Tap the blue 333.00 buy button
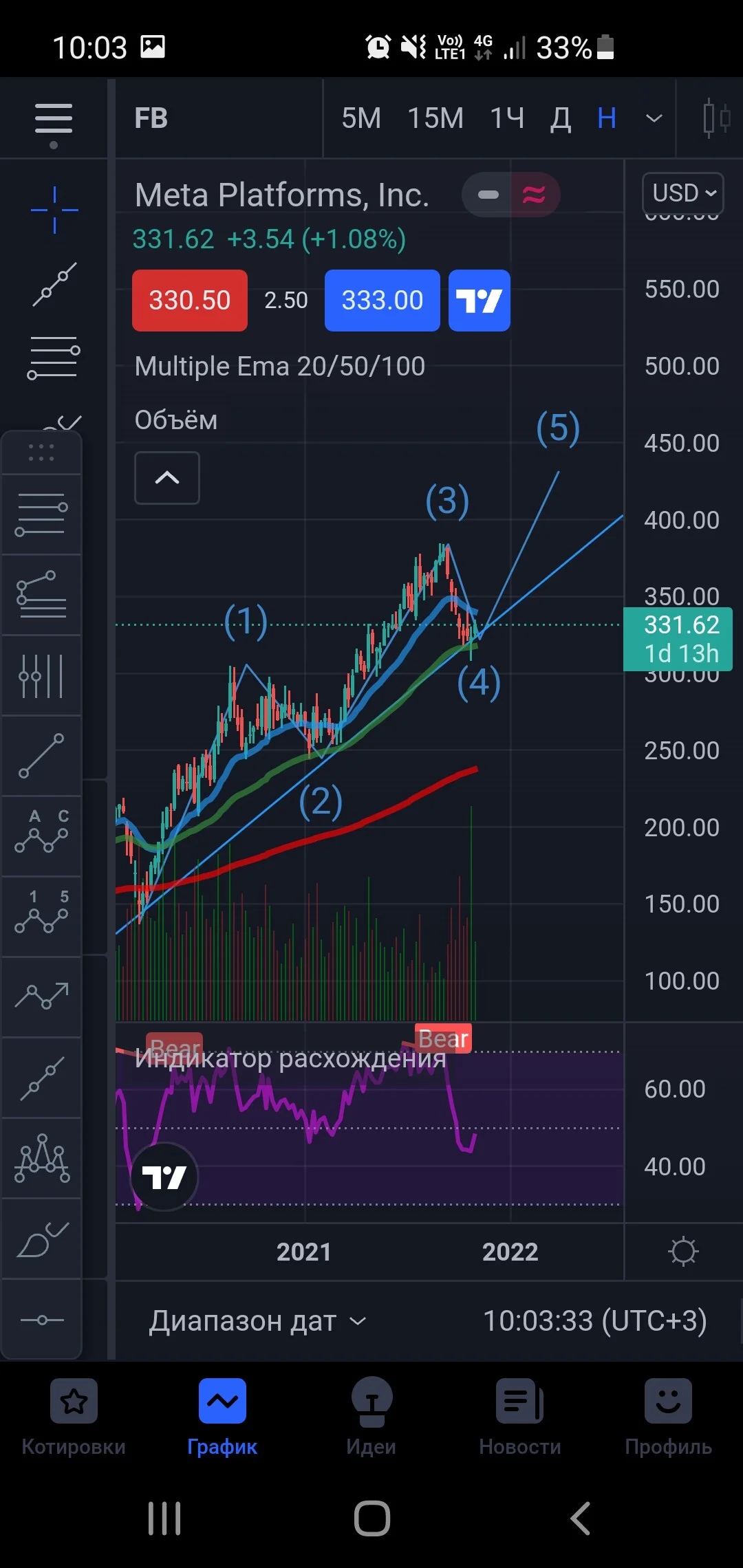Image resolution: width=743 pixels, height=1568 pixels. tap(383, 301)
